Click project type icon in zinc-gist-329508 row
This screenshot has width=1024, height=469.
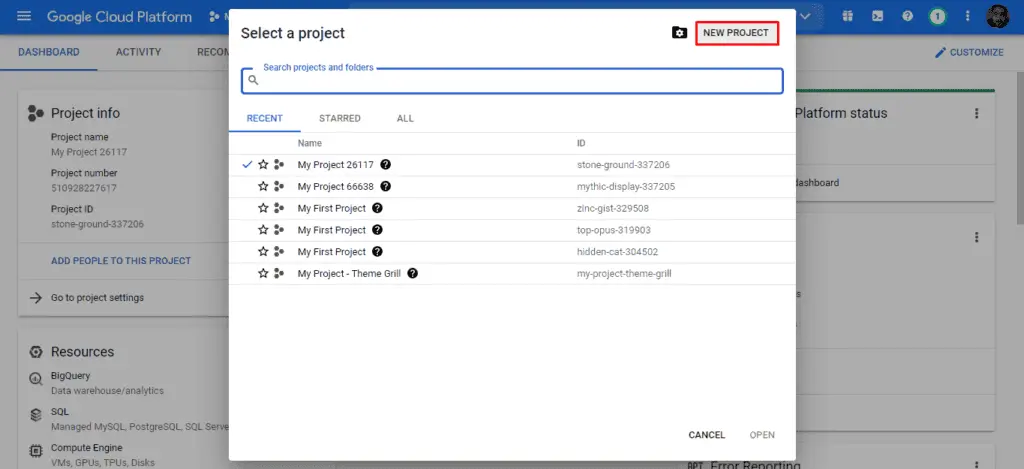click(279, 208)
